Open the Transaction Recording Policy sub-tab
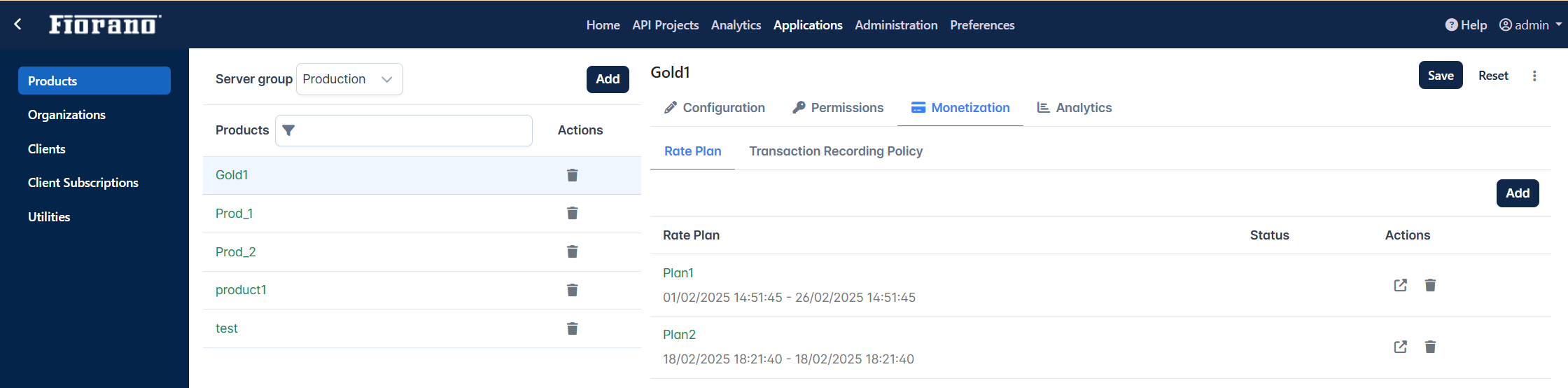Image resolution: width=1568 pixels, height=388 pixels. (836, 151)
